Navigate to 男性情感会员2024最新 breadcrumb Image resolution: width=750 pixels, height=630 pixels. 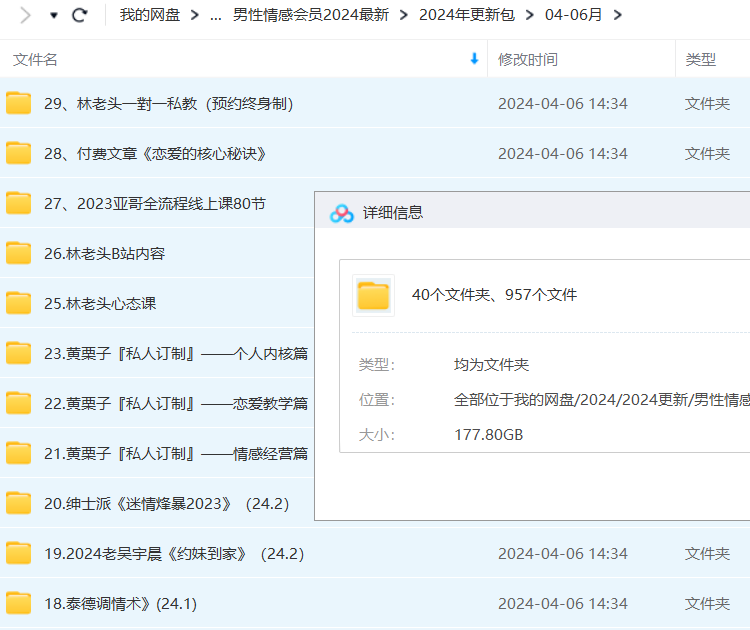(x=310, y=15)
